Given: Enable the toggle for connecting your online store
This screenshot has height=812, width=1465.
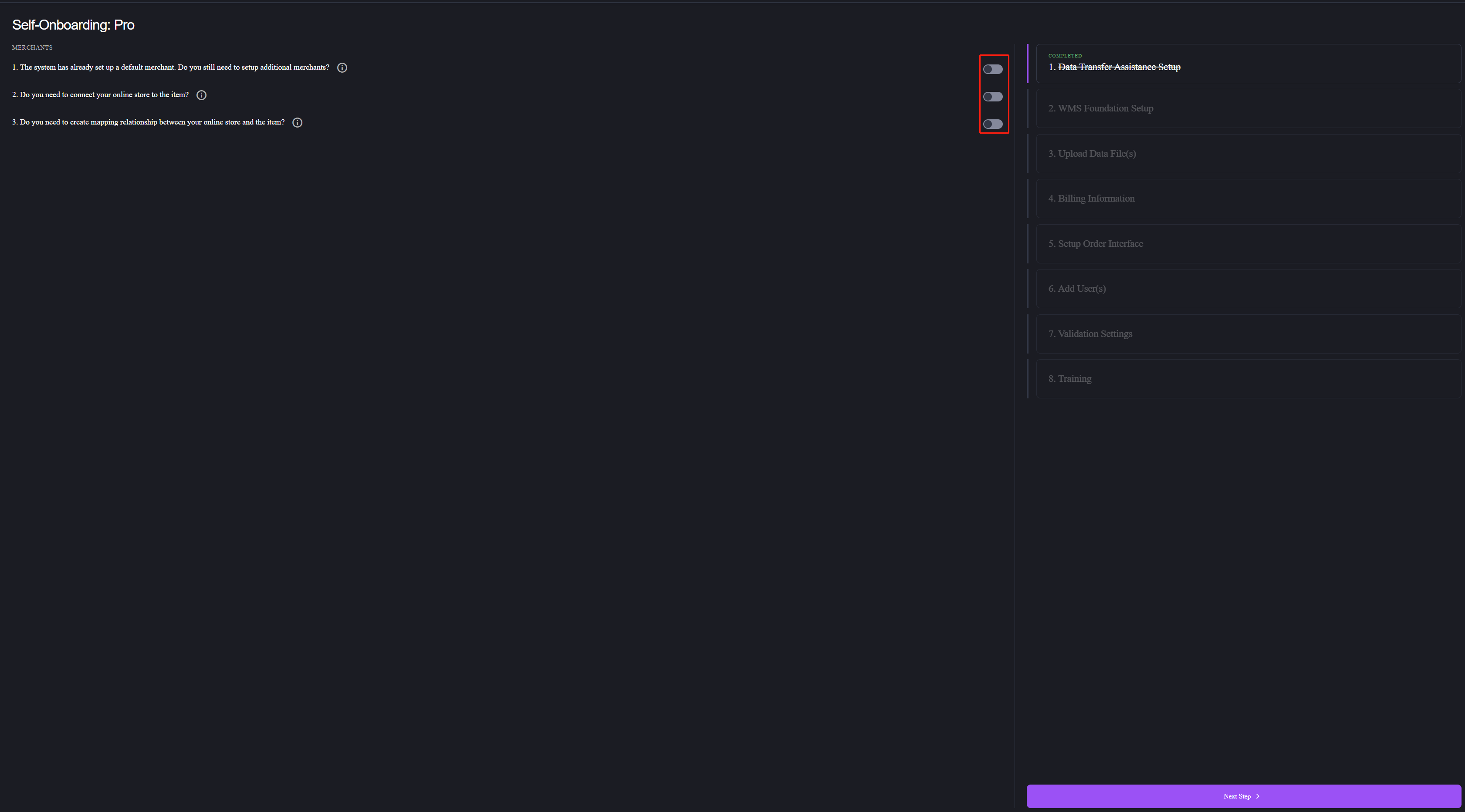Looking at the screenshot, I should 994,97.
